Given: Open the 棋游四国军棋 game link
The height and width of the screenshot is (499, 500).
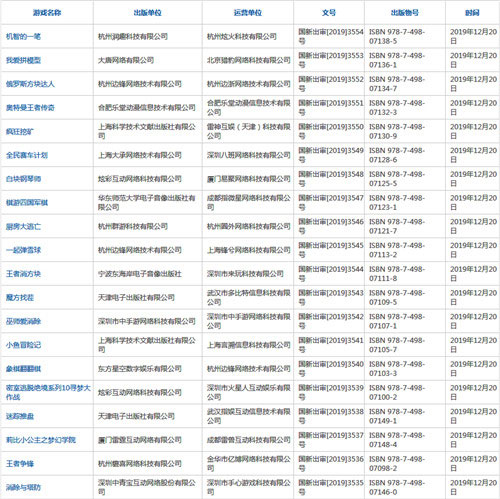Looking at the screenshot, I should (27, 203).
